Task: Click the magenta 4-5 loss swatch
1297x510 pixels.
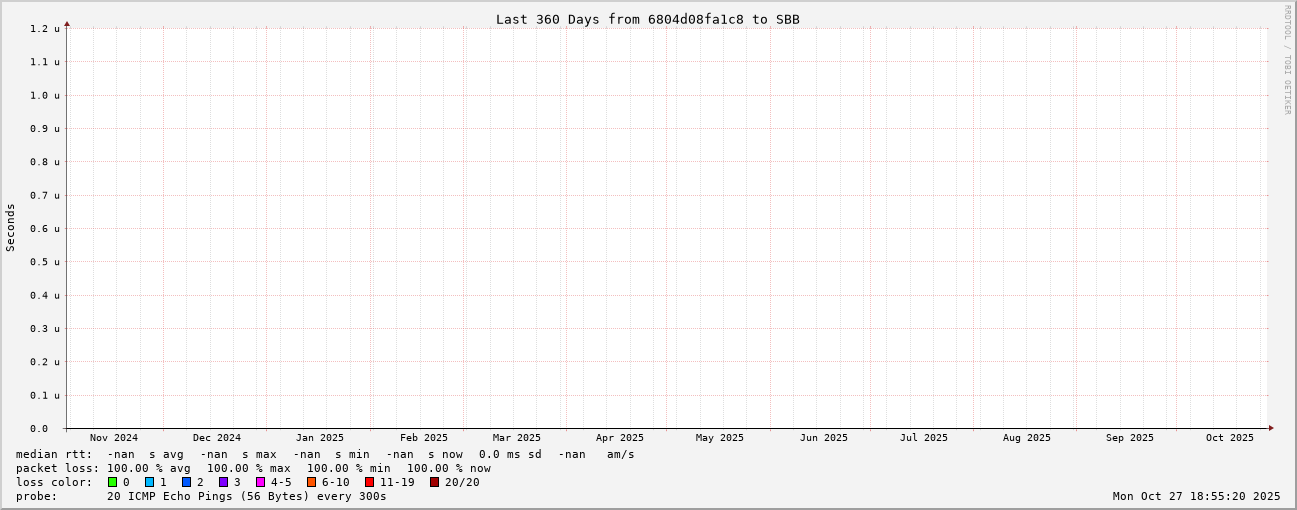Action: coord(261,482)
